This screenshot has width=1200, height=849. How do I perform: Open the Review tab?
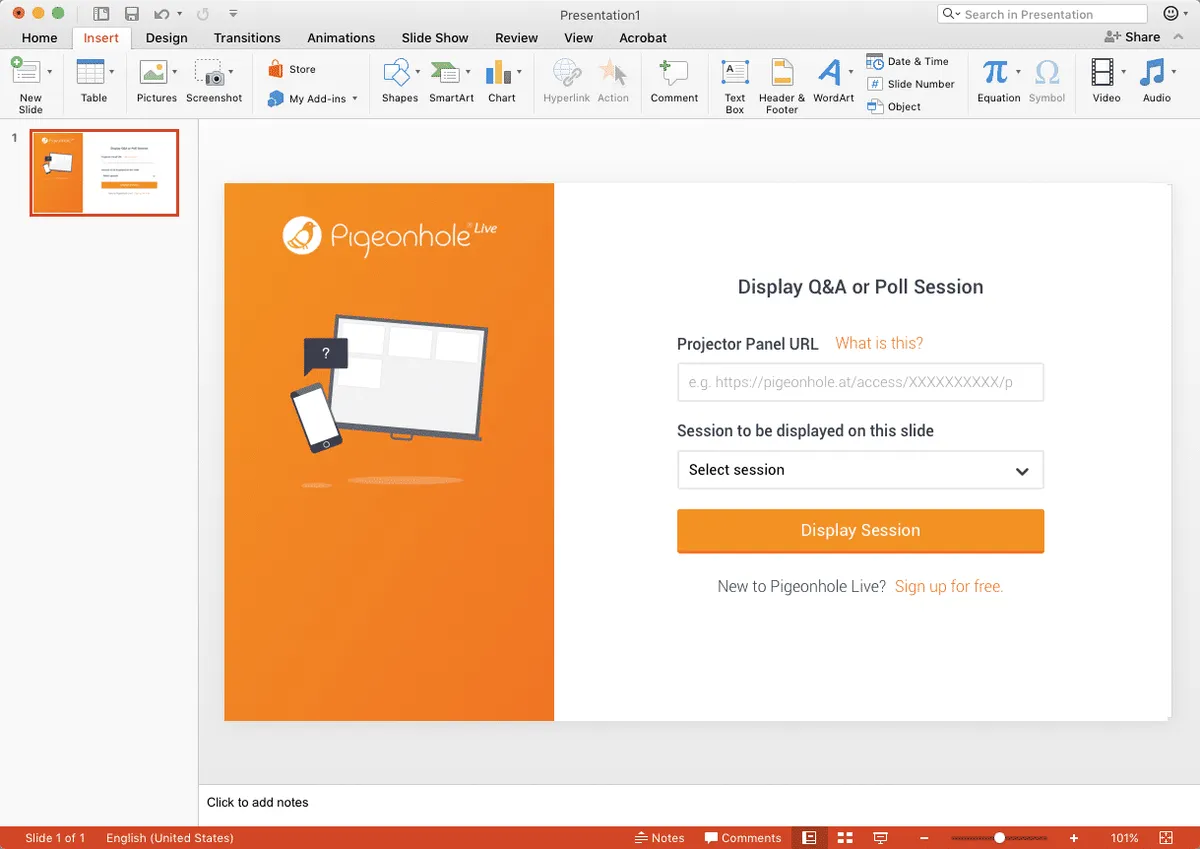click(516, 38)
